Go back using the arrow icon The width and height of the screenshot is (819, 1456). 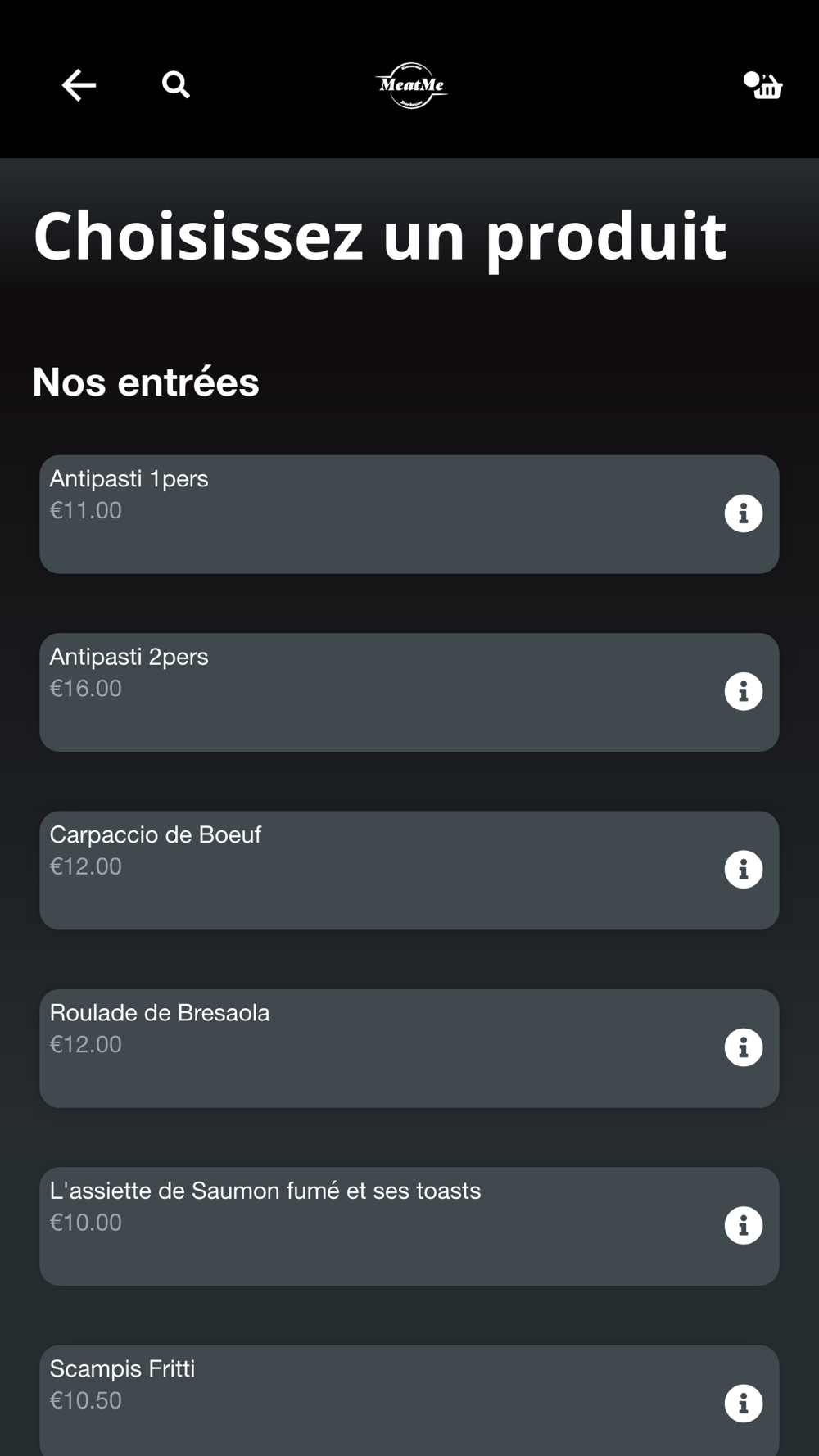[x=79, y=85]
